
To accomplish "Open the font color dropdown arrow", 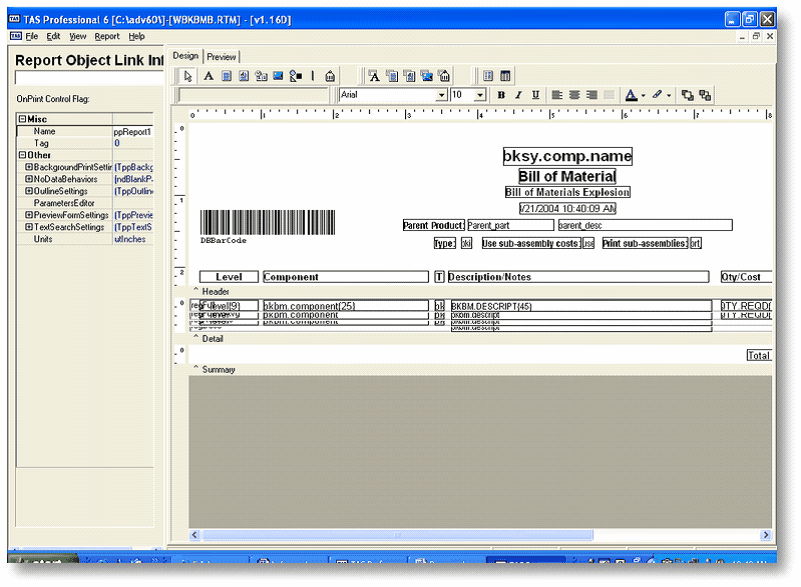I will tap(643, 96).
